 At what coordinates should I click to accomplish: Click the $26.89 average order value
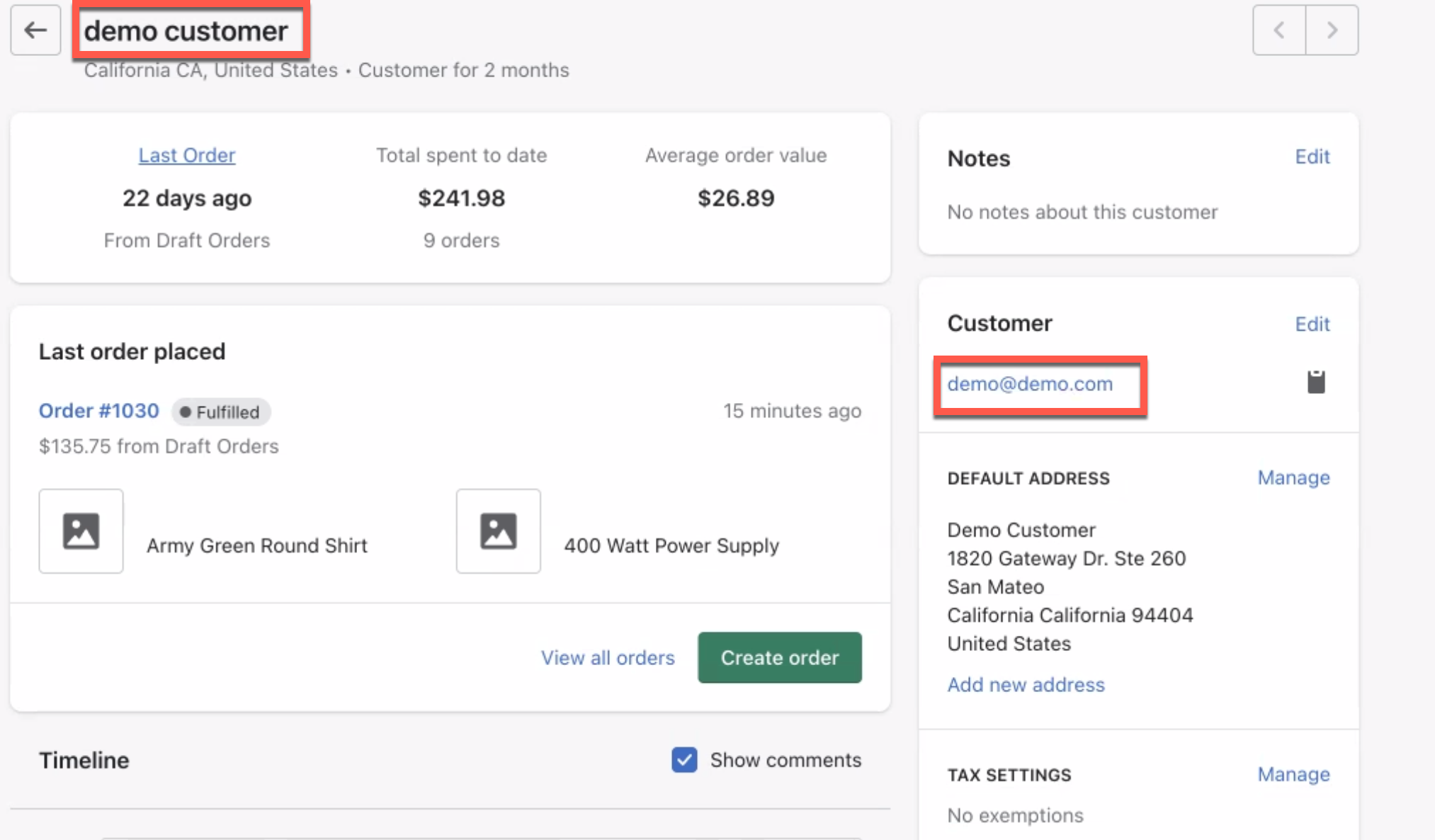(736, 198)
